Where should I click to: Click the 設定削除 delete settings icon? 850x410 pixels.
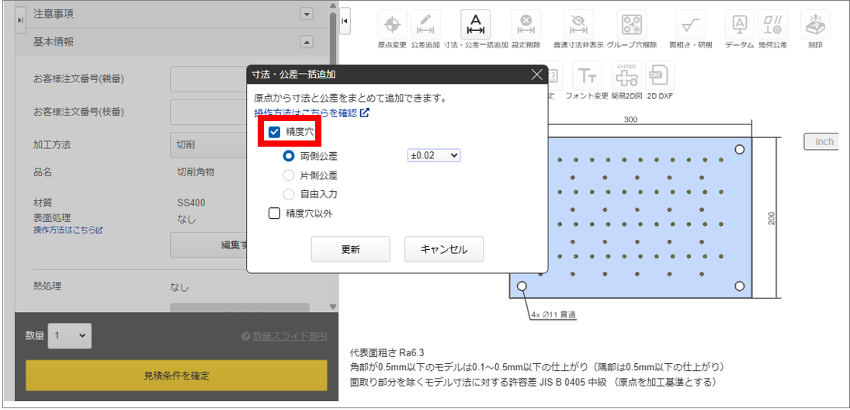526,25
